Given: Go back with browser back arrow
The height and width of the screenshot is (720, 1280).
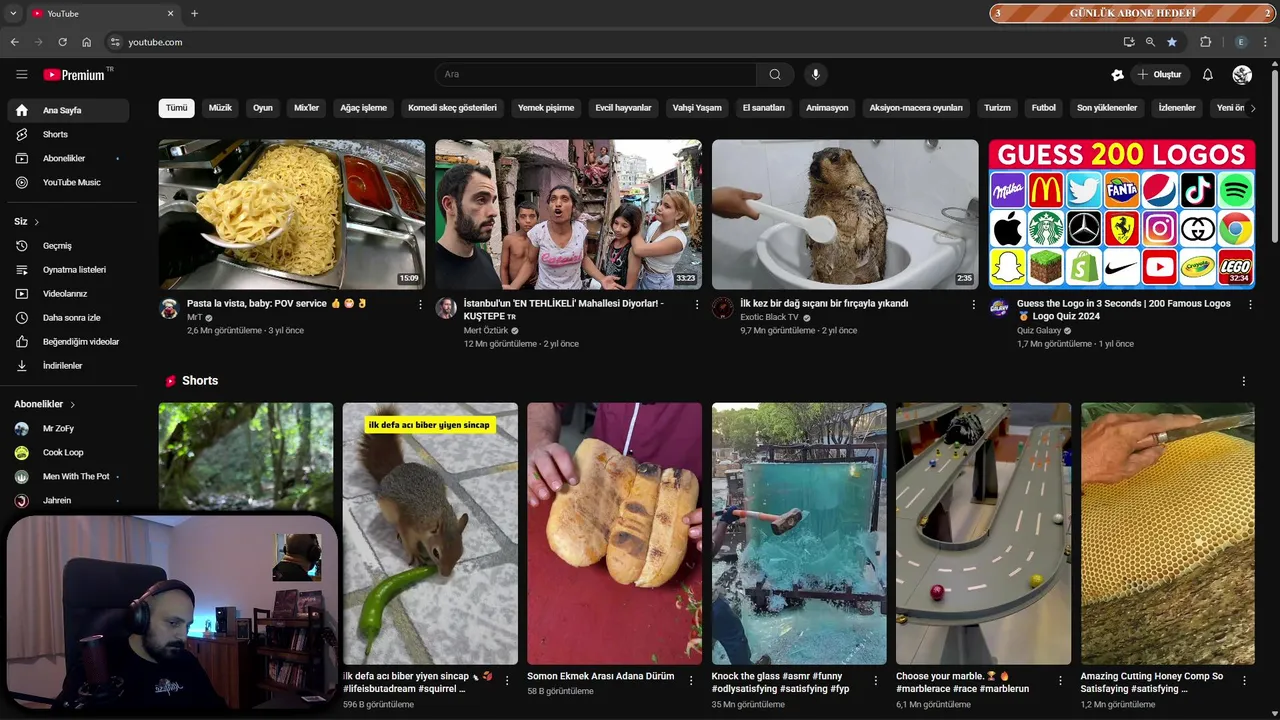Looking at the screenshot, I should [x=14, y=42].
